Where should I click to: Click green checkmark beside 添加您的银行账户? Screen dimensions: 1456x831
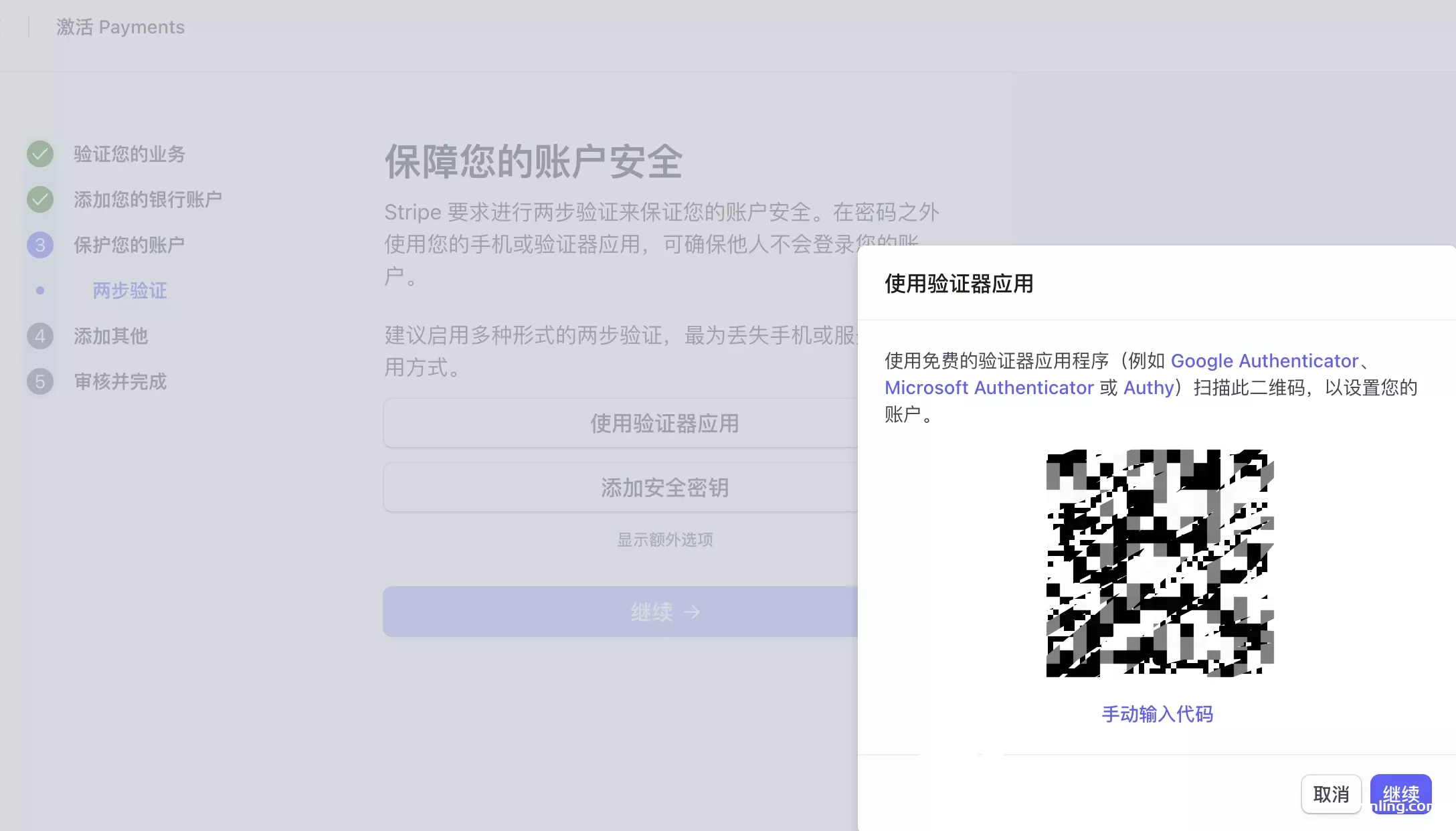point(40,199)
